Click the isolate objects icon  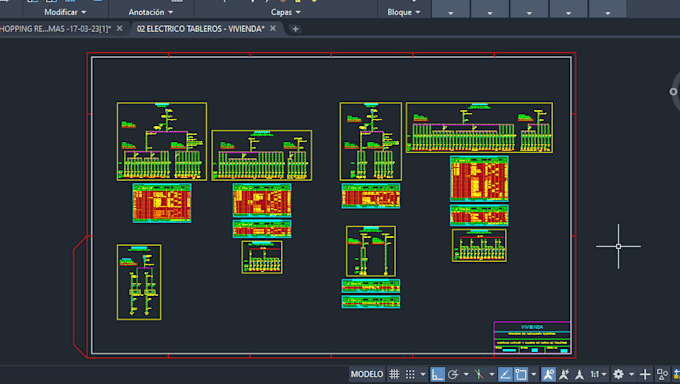tap(662, 374)
